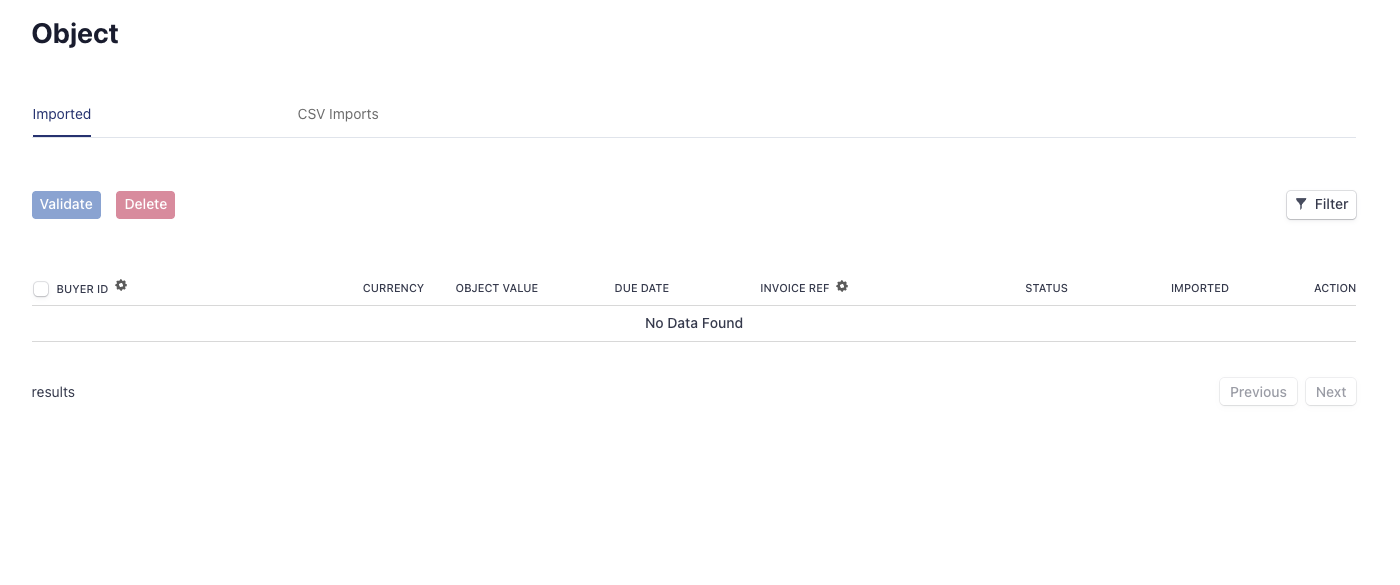The image size is (1400, 585).
Task: Switch to the Imported tab
Action: (x=62, y=114)
